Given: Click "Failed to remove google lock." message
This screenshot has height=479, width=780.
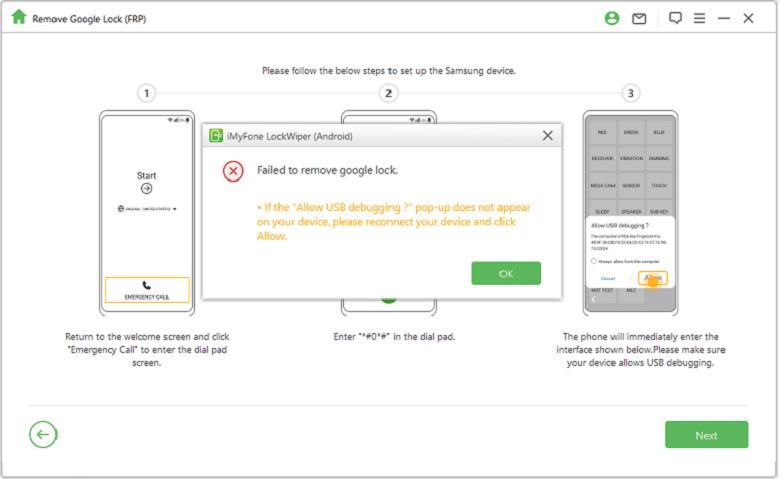Looking at the screenshot, I should click(x=327, y=170).
